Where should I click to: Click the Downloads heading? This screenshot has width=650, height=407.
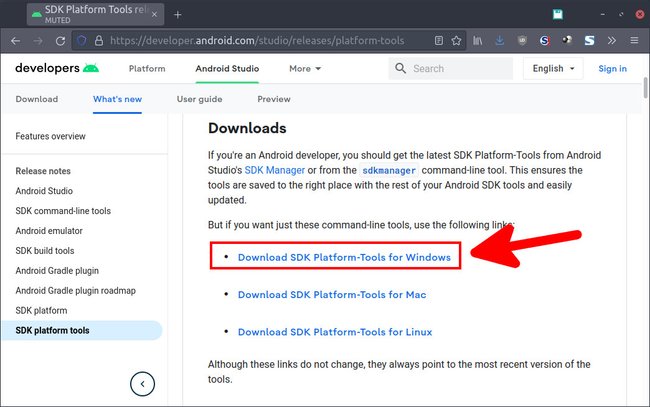(x=247, y=128)
